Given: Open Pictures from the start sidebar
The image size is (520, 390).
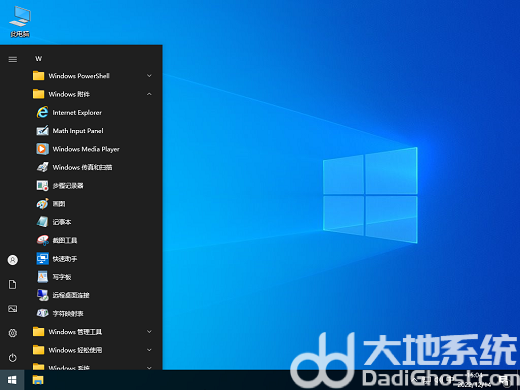Looking at the screenshot, I should pos(13,309).
